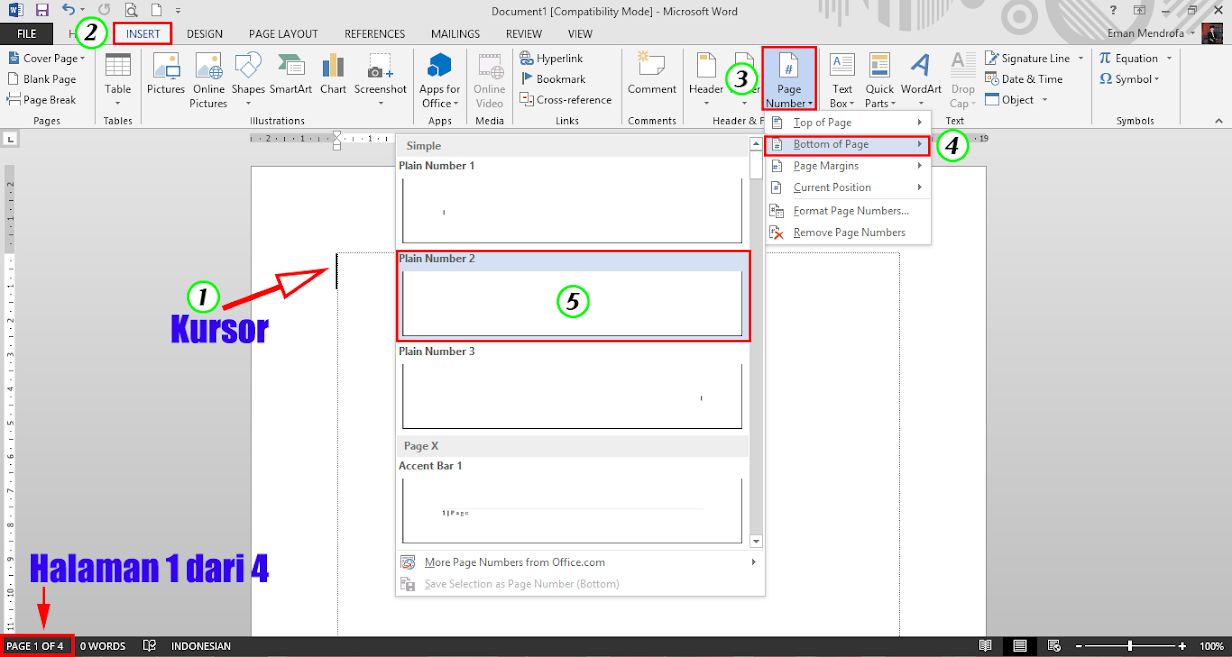Insert a Text Box

point(842,80)
